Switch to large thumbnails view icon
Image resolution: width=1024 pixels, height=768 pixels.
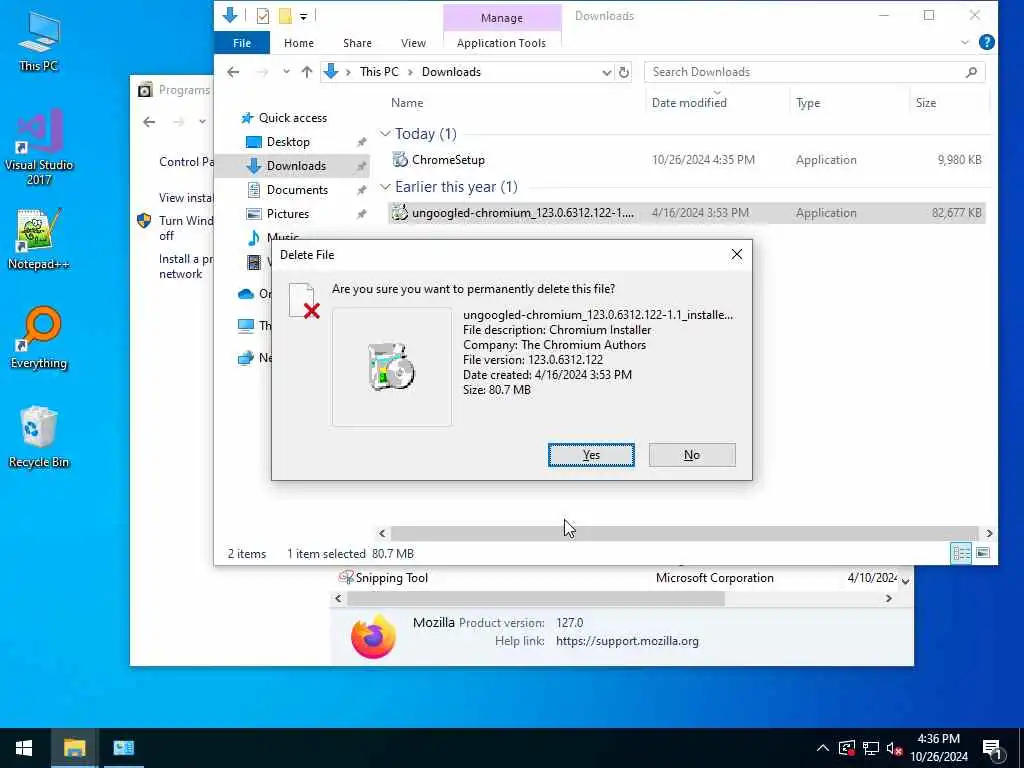983,553
